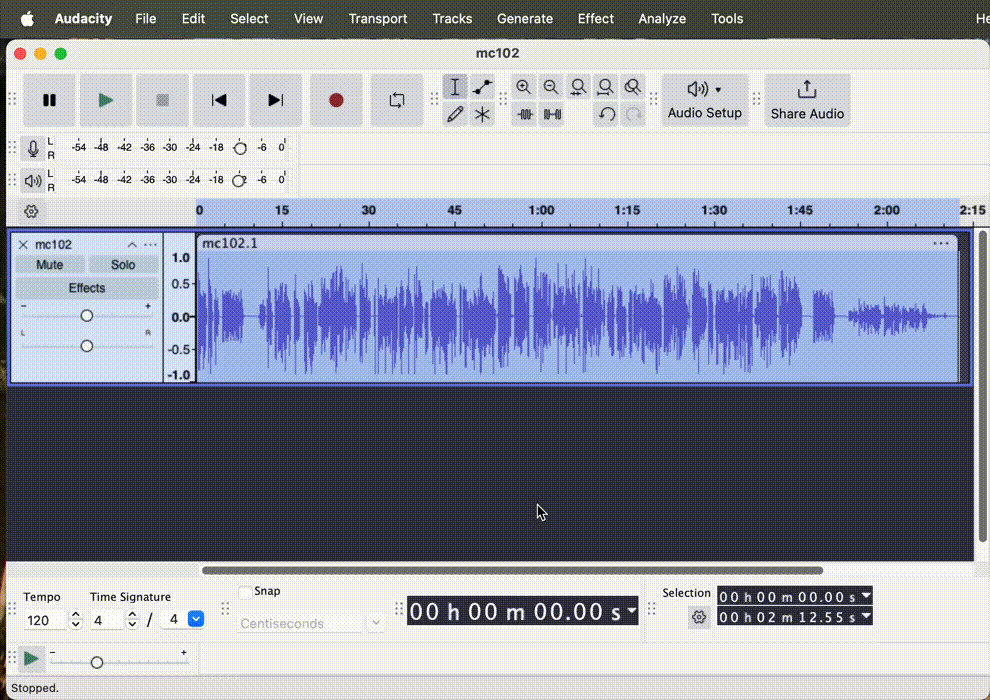Open the Apple menu
The image size is (990, 700).
click(x=27, y=19)
